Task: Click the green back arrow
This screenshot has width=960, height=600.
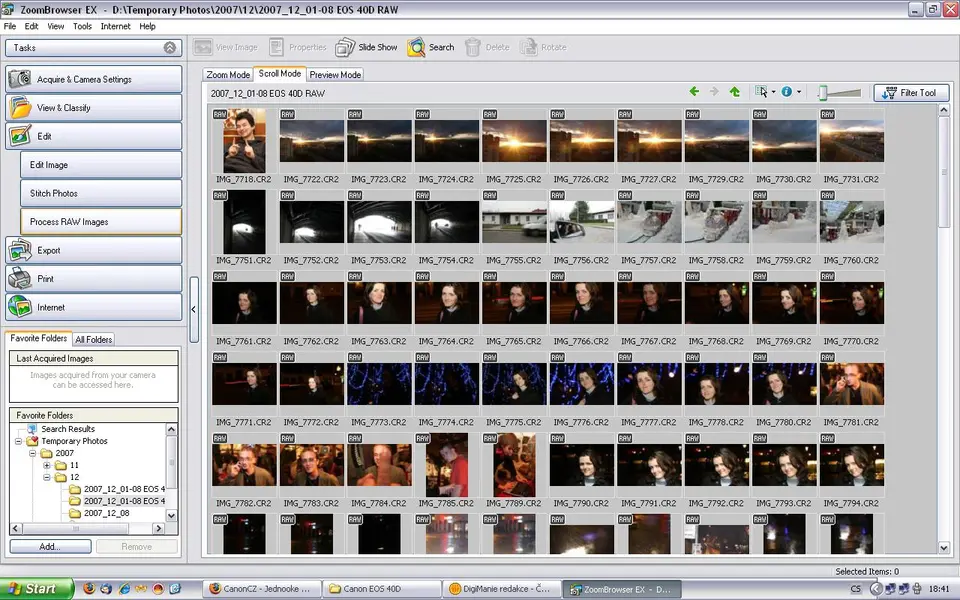Action: point(694,92)
